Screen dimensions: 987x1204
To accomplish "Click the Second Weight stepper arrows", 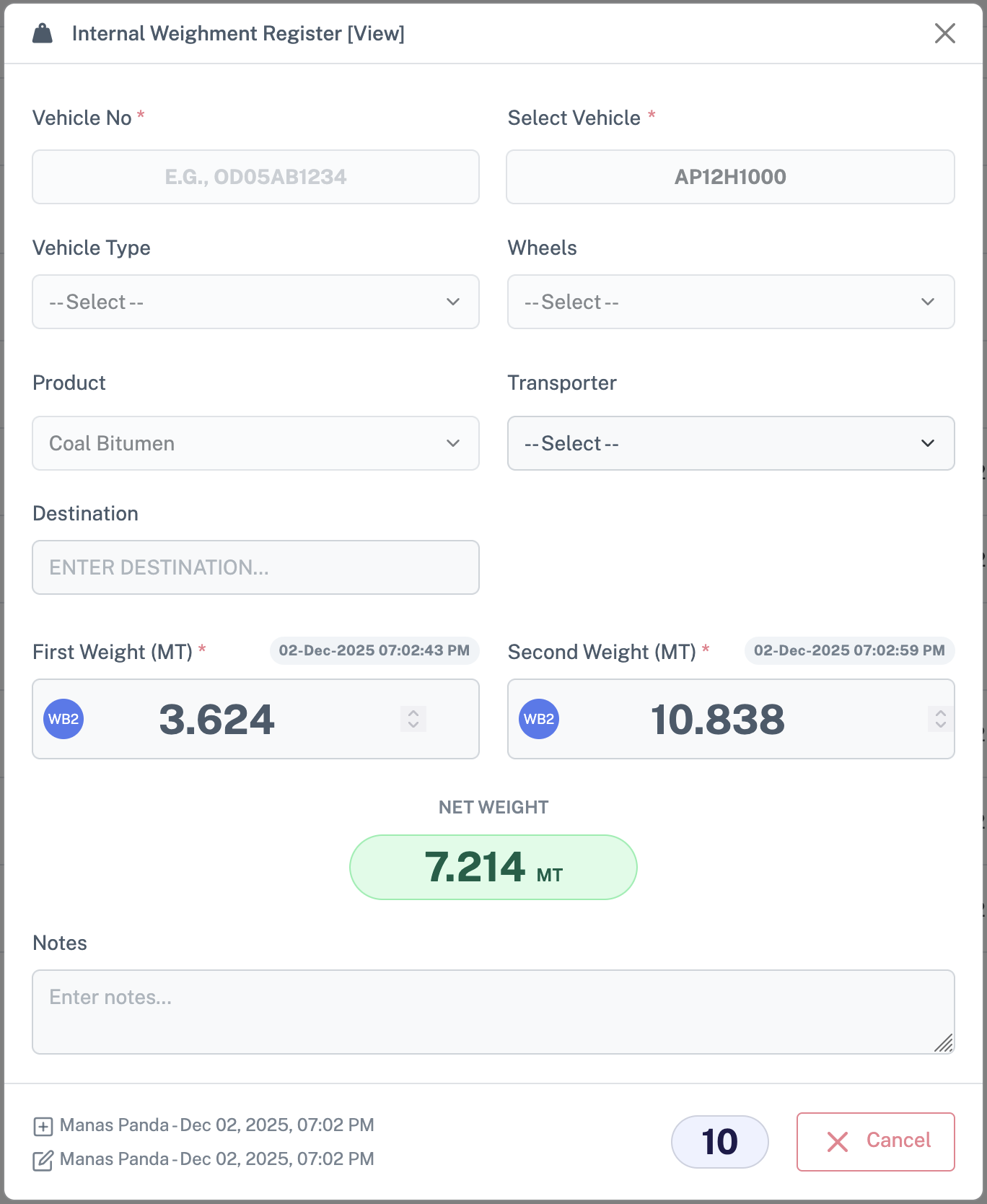I will tap(940, 719).
